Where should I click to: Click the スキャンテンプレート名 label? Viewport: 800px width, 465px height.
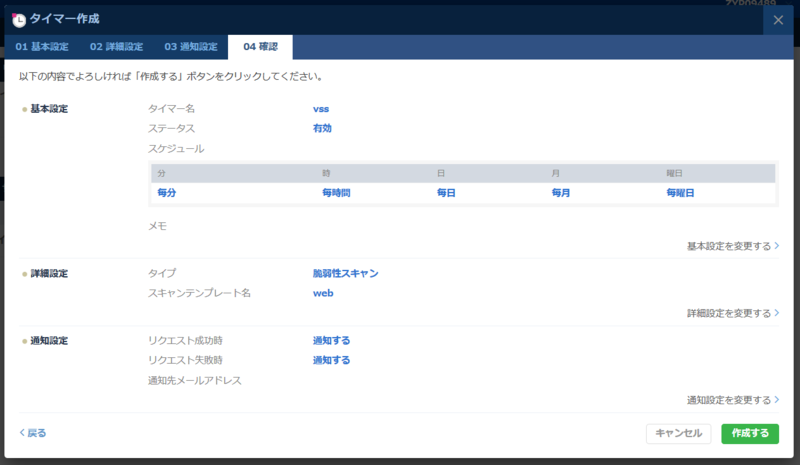click(199, 293)
